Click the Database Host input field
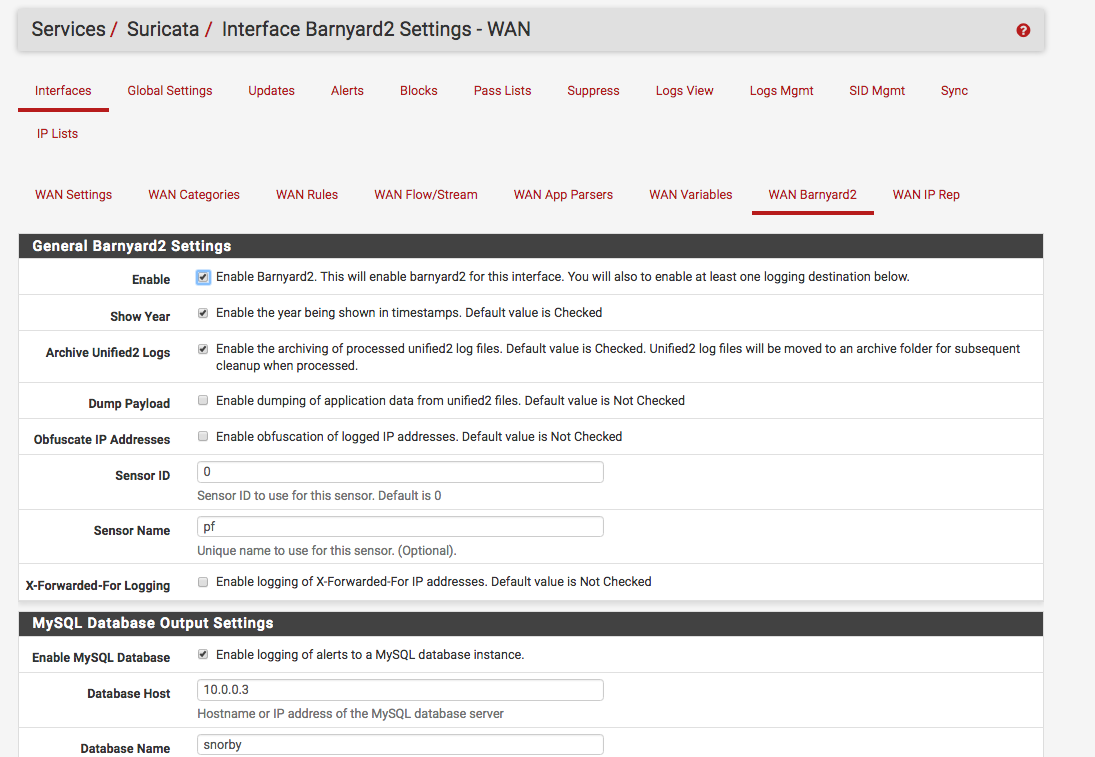Image resolution: width=1095 pixels, height=757 pixels. coord(400,690)
